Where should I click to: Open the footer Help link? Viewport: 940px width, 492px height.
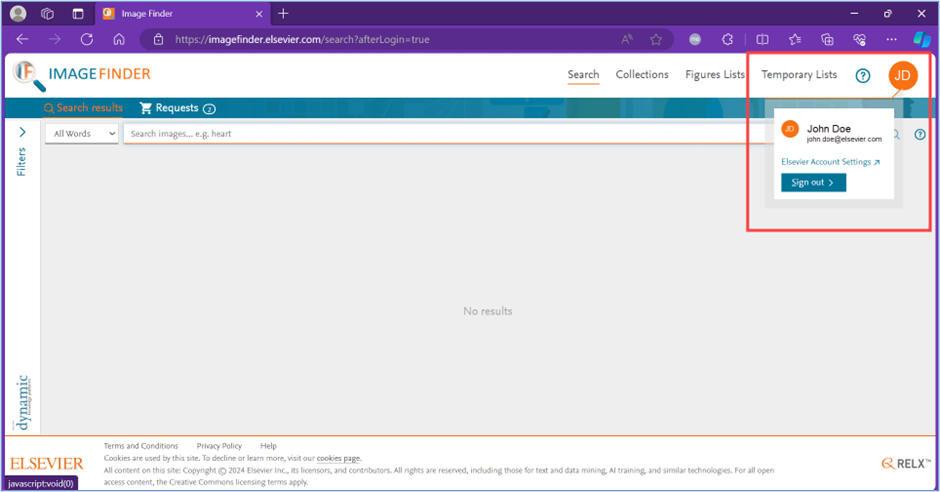coord(269,446)
